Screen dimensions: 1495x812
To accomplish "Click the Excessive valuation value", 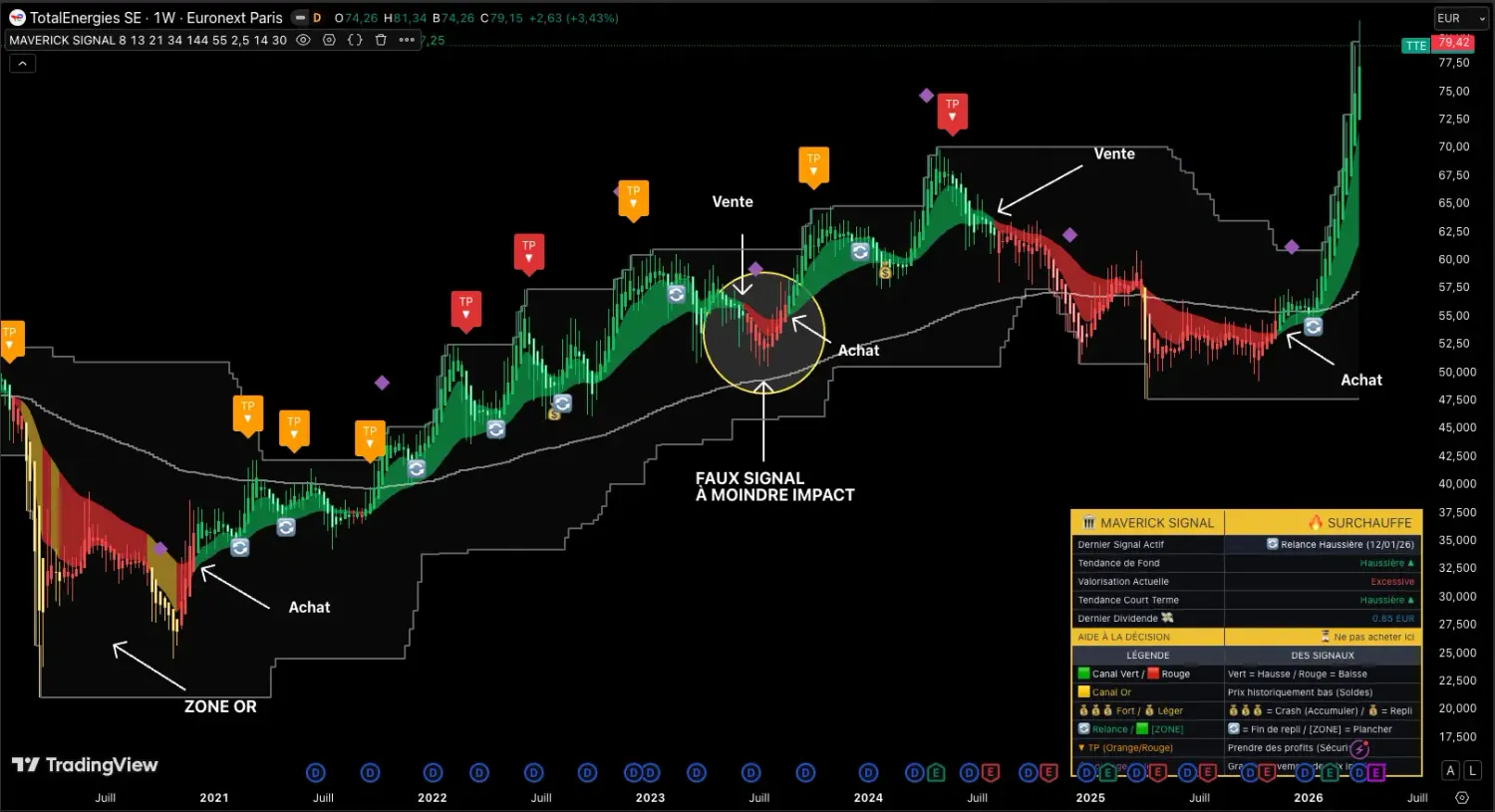I will click(1392, 582).
